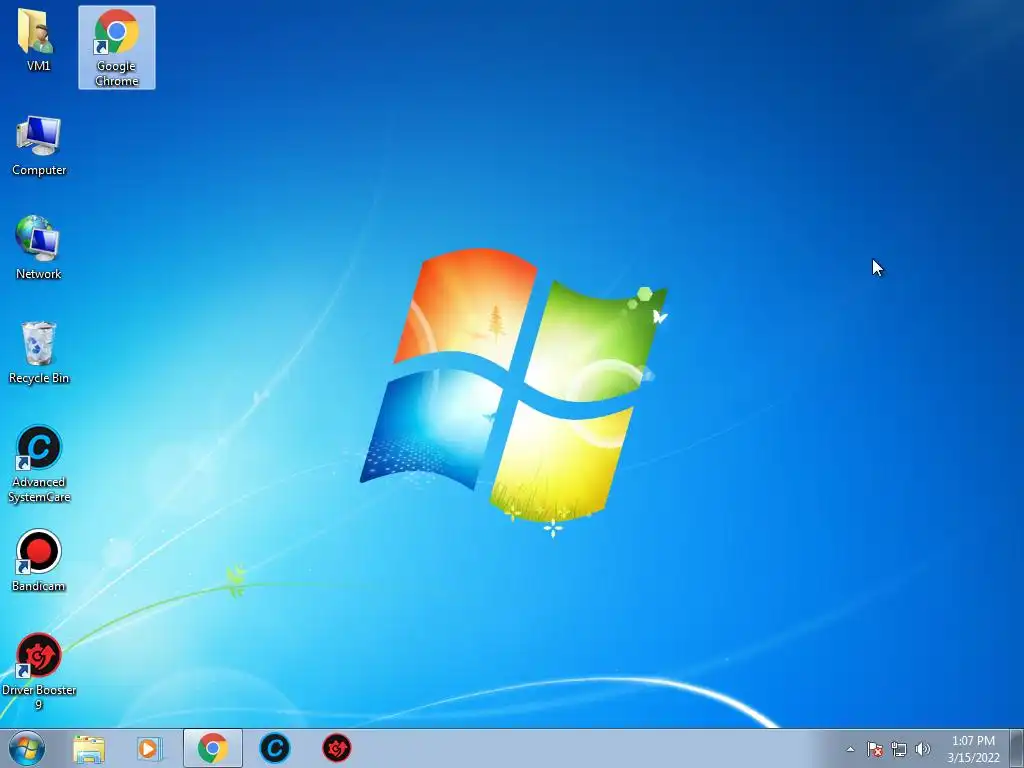Open Advanced SystemCare from the taskbar
The image size is (1024, 768).
click(275, 748)
